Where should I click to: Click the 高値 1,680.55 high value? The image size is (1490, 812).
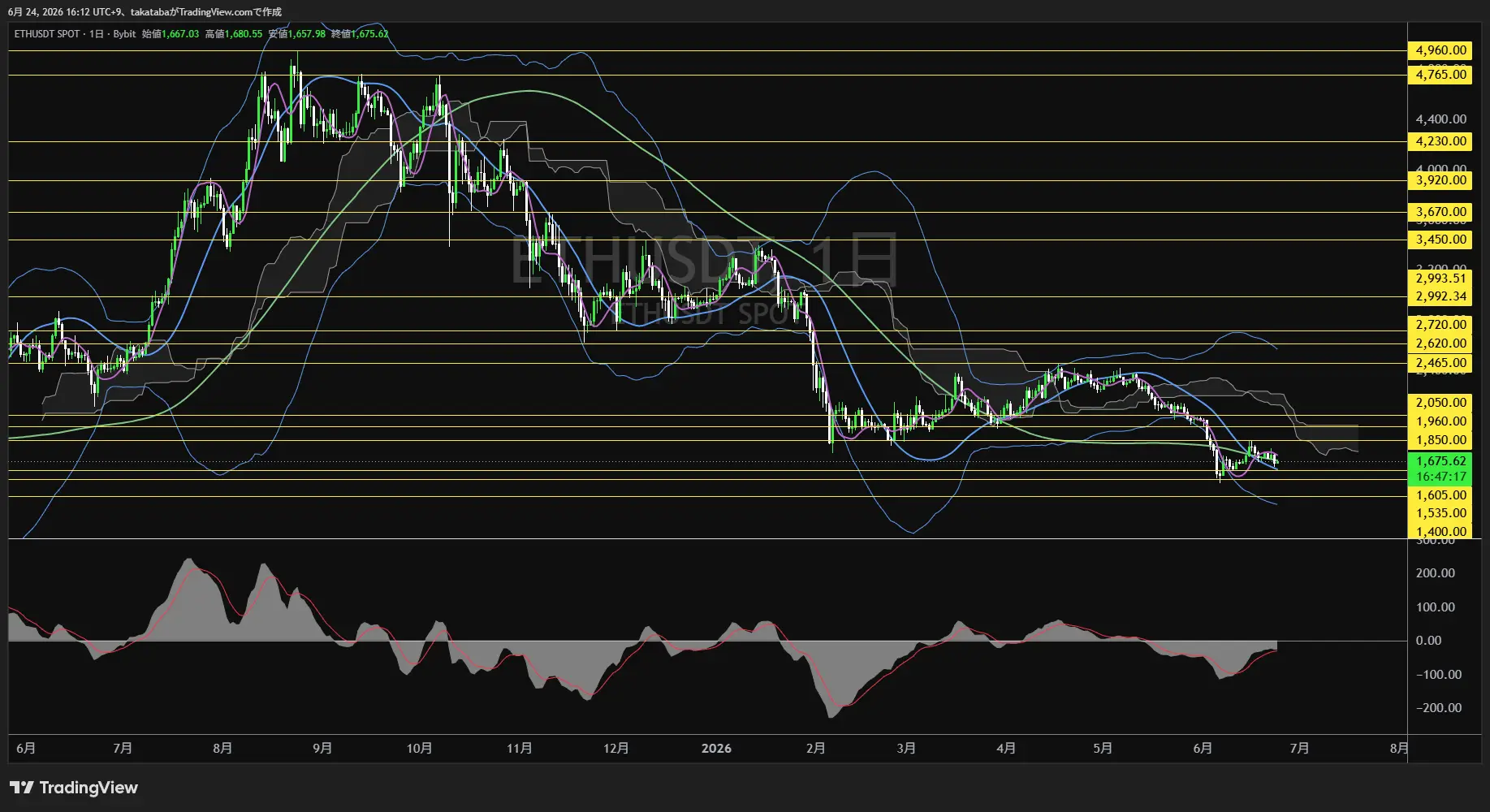point(234,34)
